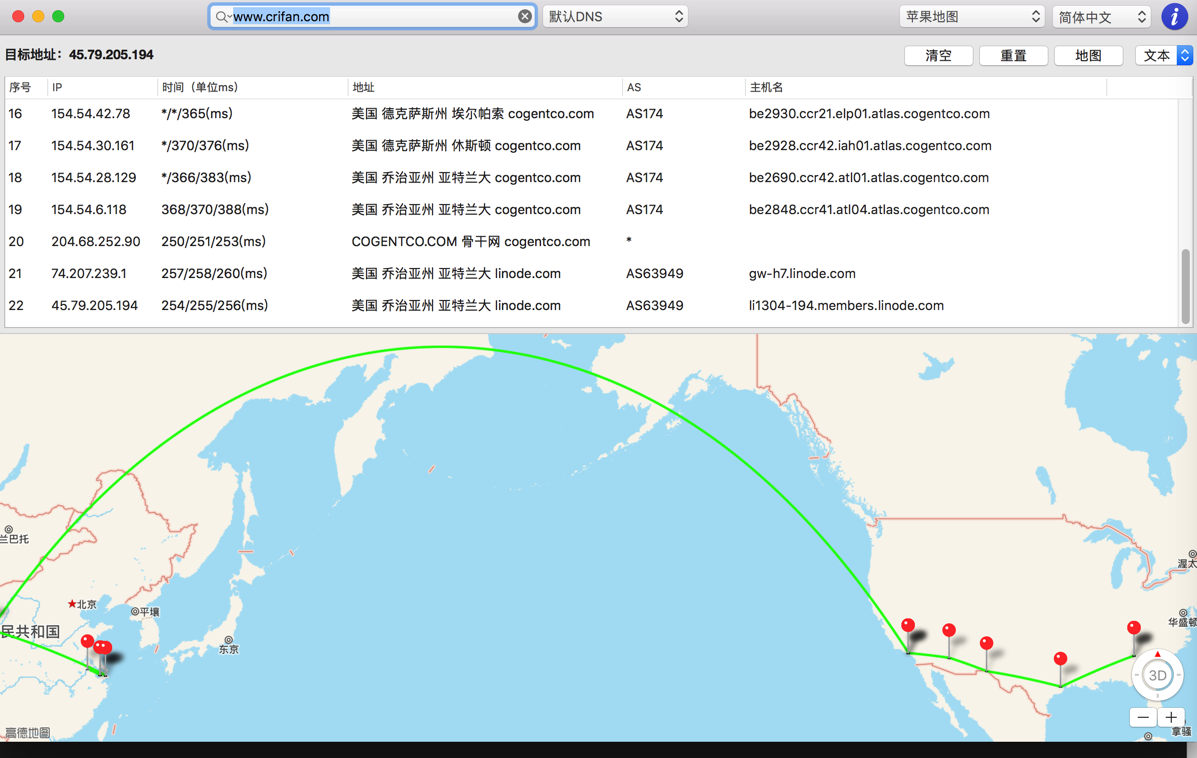Click the Atlanta red pin near 3D button
The width and height of the screenshot is (1197, 758).
point(1134,628)
